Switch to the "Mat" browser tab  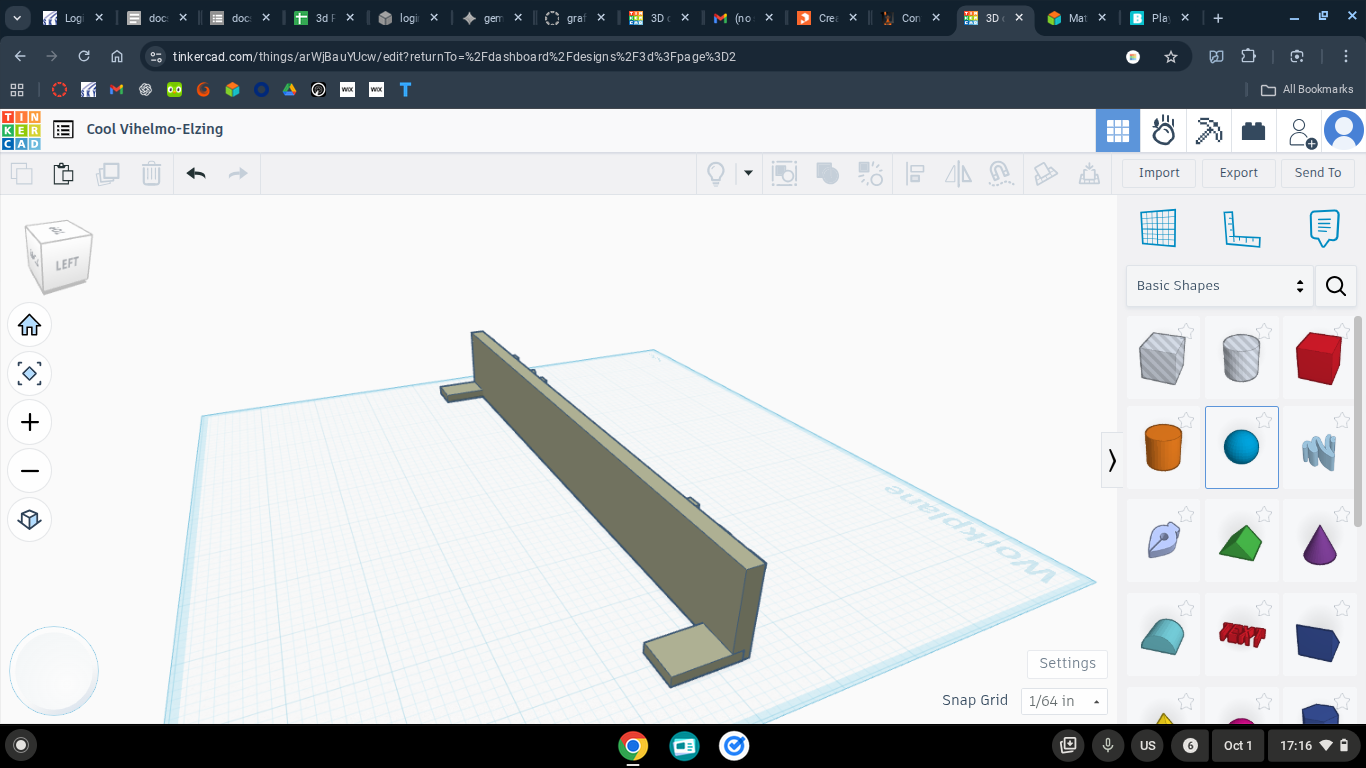(x=1077, y=18)
